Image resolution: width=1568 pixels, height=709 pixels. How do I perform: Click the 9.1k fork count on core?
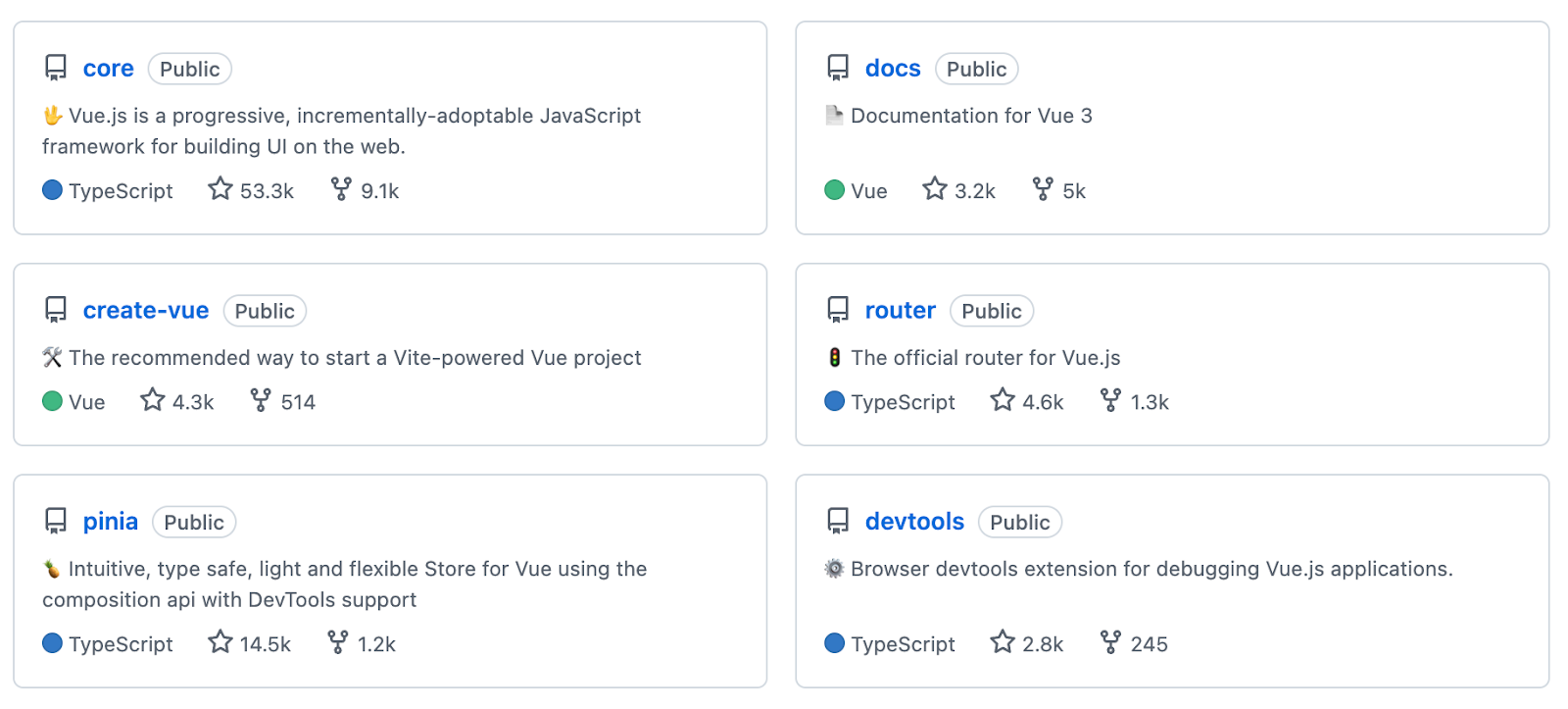tap(380, 191)
